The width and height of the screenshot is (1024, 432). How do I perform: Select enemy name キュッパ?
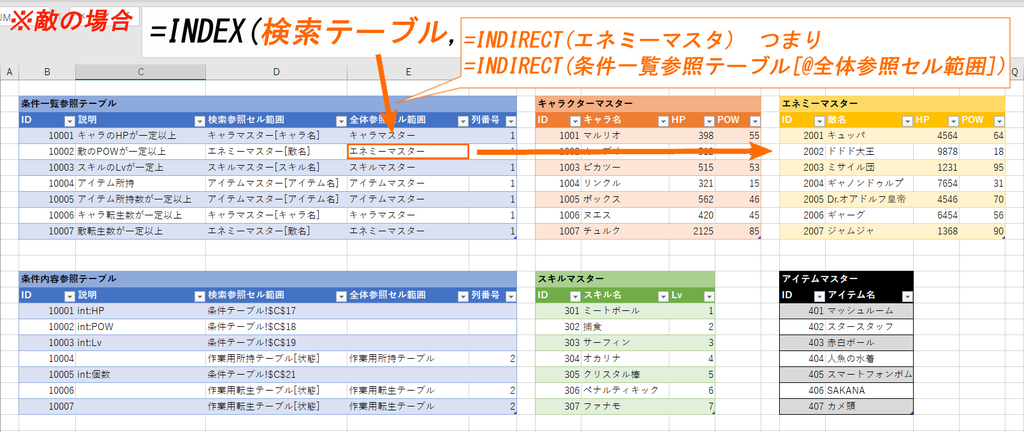(869, 136)
